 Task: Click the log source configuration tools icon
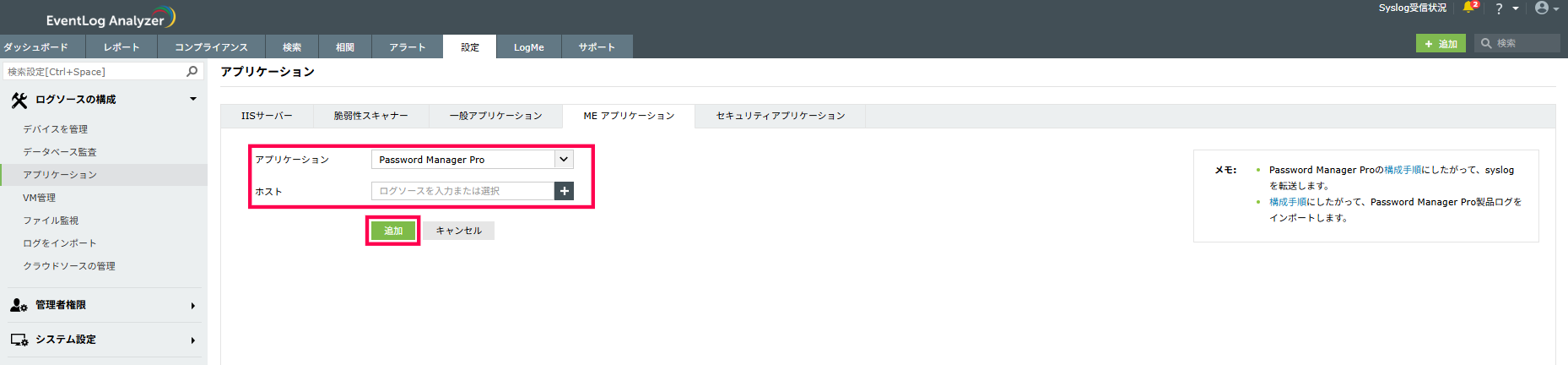(x=19, y=100)
